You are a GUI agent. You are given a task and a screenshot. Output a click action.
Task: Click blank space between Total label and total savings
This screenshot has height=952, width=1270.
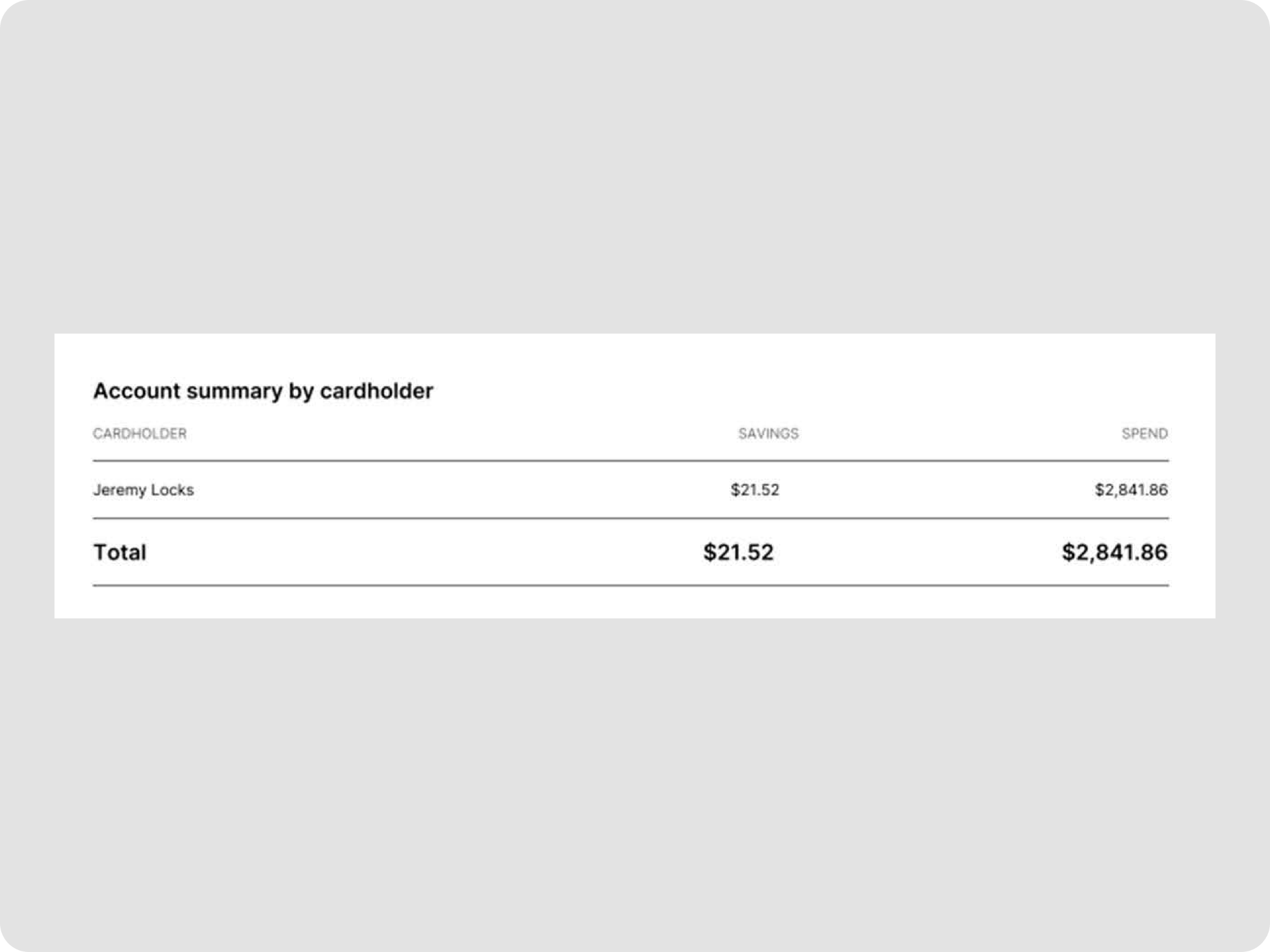coord(422,552)
